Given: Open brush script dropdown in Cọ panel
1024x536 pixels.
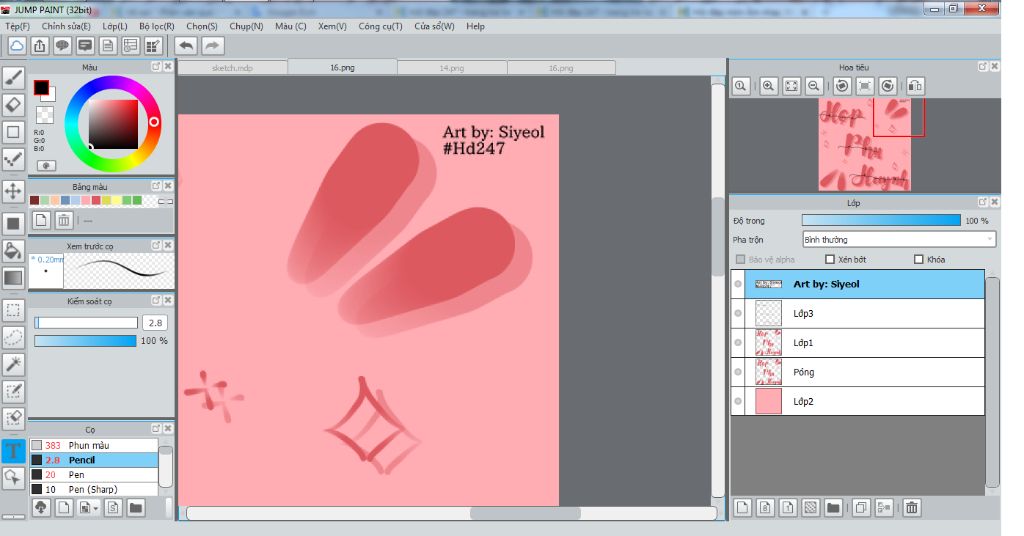Looking at the screenshot, I should click(x=87, y=507).
